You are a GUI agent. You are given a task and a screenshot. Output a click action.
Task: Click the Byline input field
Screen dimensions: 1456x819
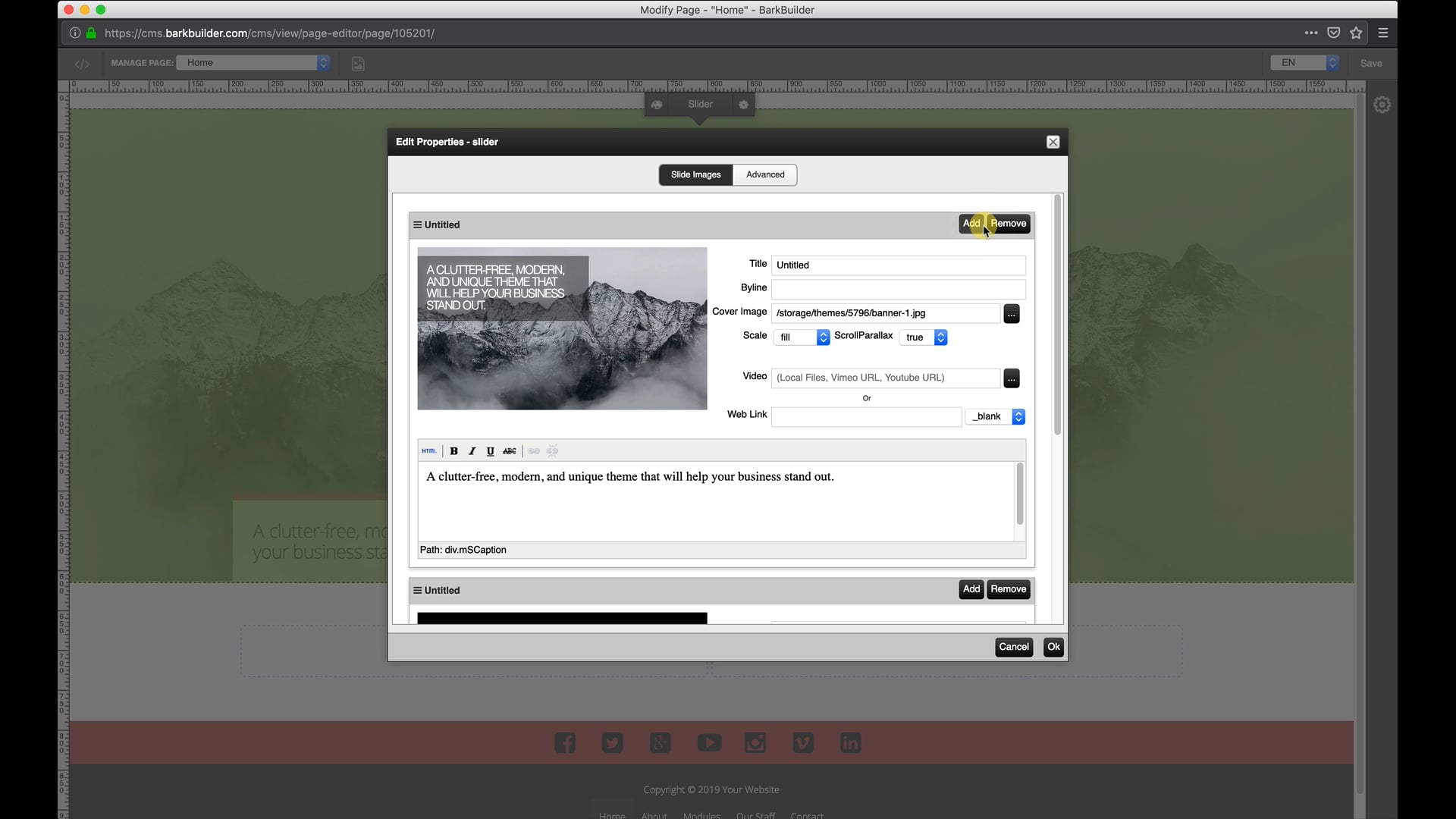(899, 289)
